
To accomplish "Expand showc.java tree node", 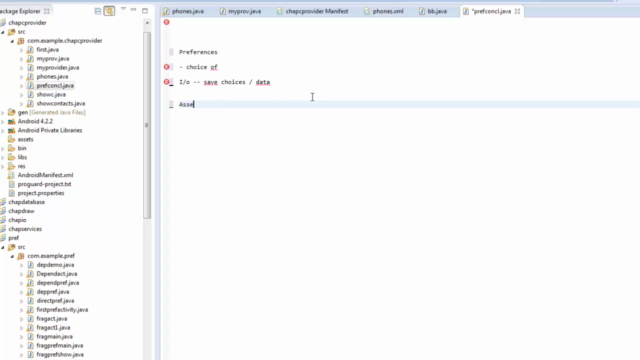I will pyautogui.click(x=22, y=95).
